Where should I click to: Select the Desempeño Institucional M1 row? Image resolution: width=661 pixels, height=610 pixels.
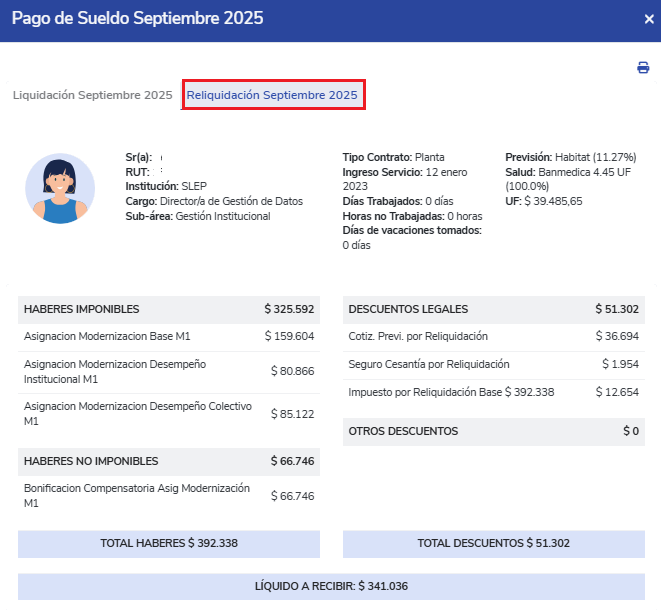pos(168,371)
